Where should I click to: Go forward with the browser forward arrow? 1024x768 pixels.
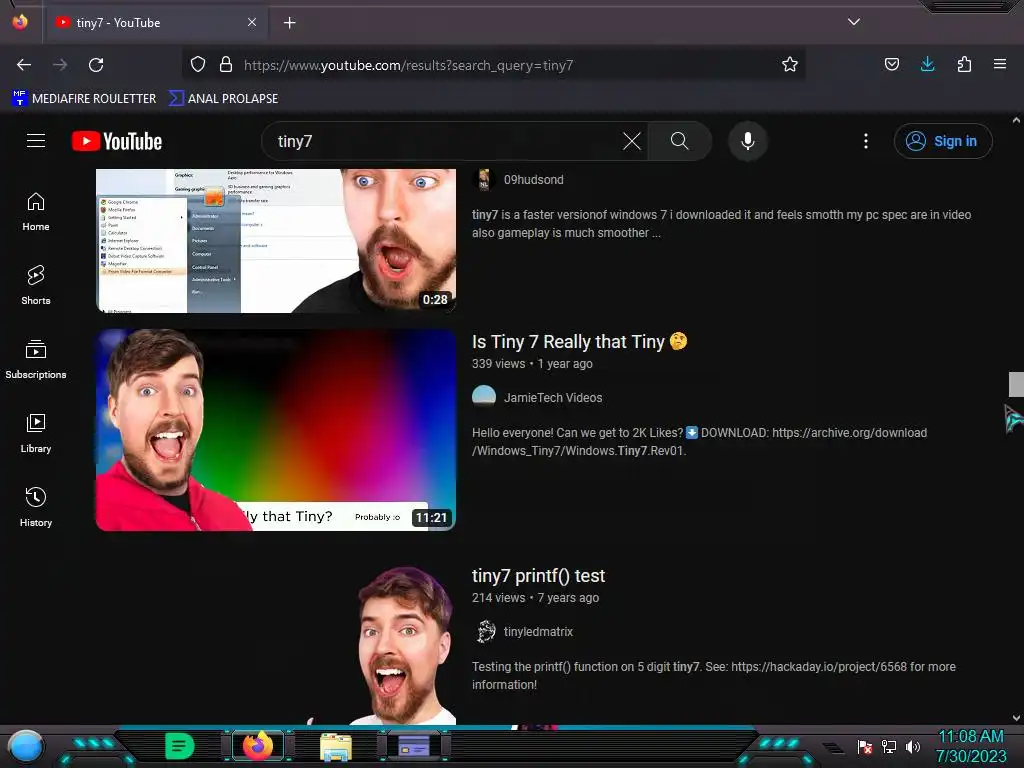tap(60, 65)
